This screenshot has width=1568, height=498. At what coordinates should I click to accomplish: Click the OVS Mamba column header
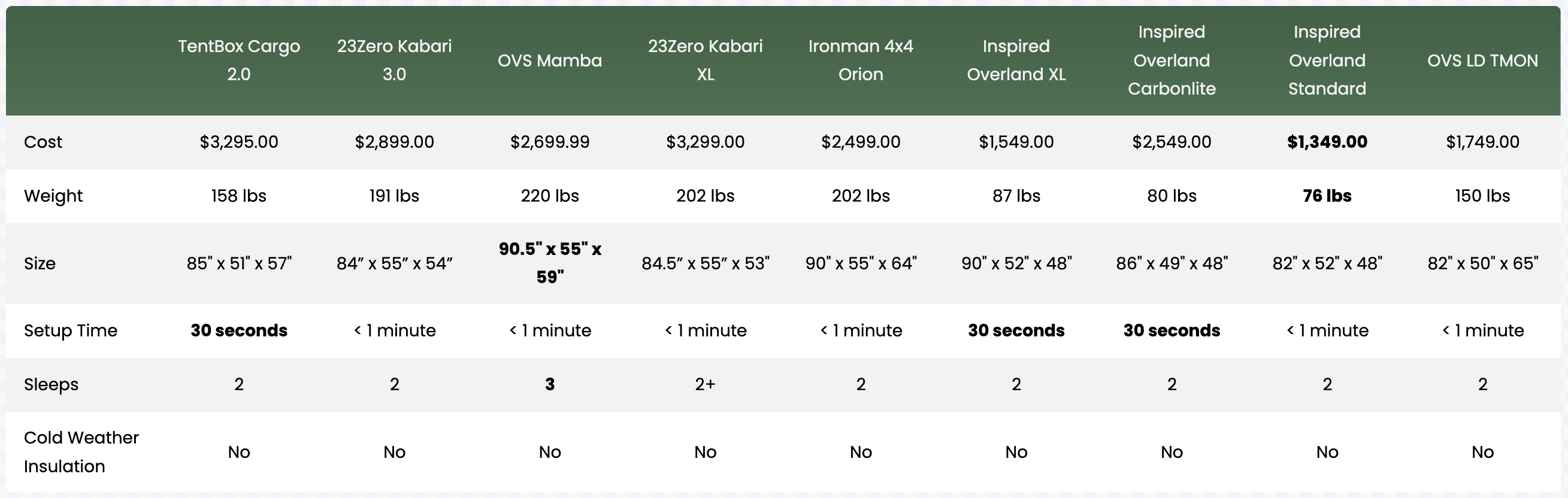[x=550, y=60]
